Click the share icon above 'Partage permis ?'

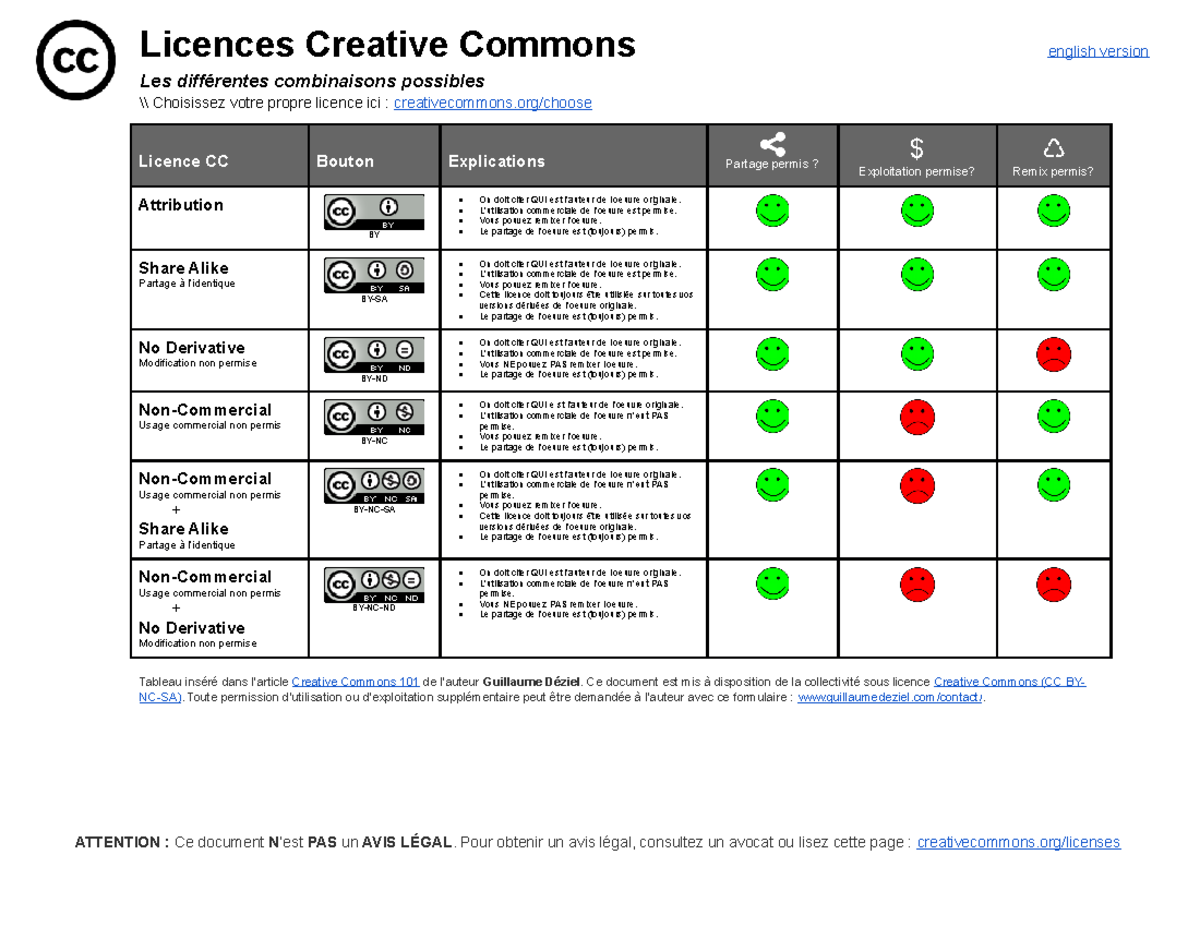[x=771, y=142]
